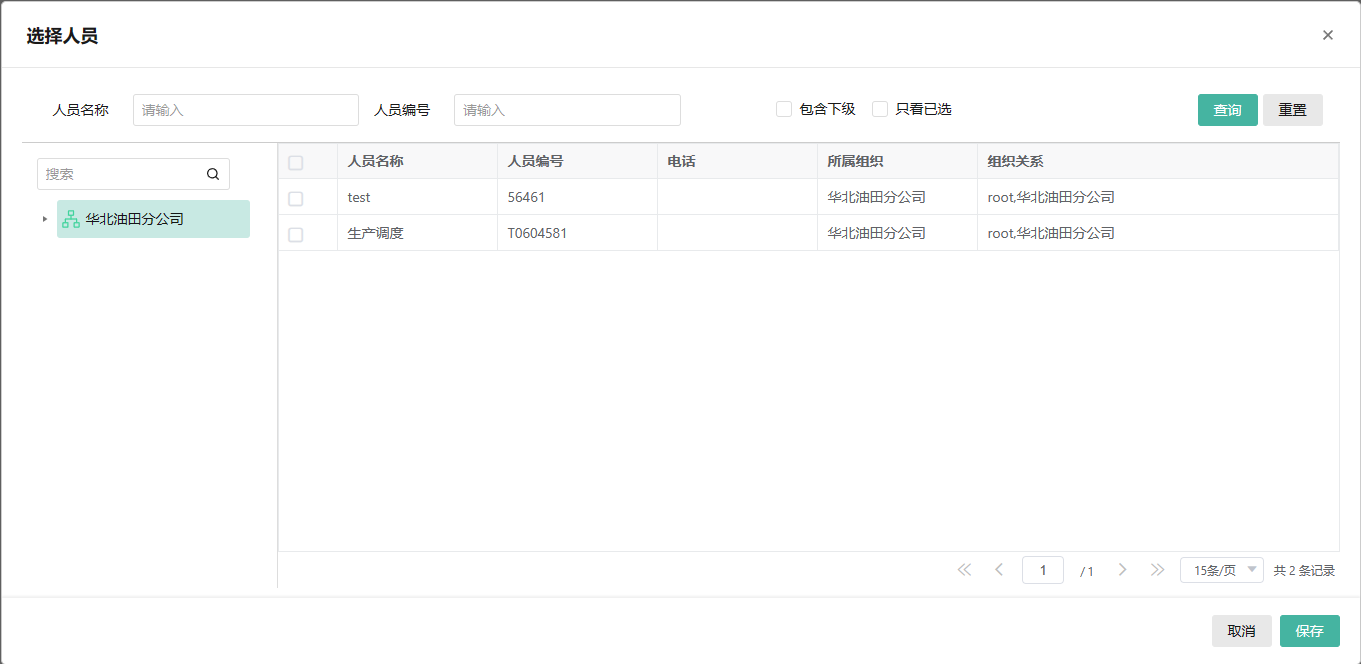Click the organization icon beside 华北油田分公司

tap(71, 219)
